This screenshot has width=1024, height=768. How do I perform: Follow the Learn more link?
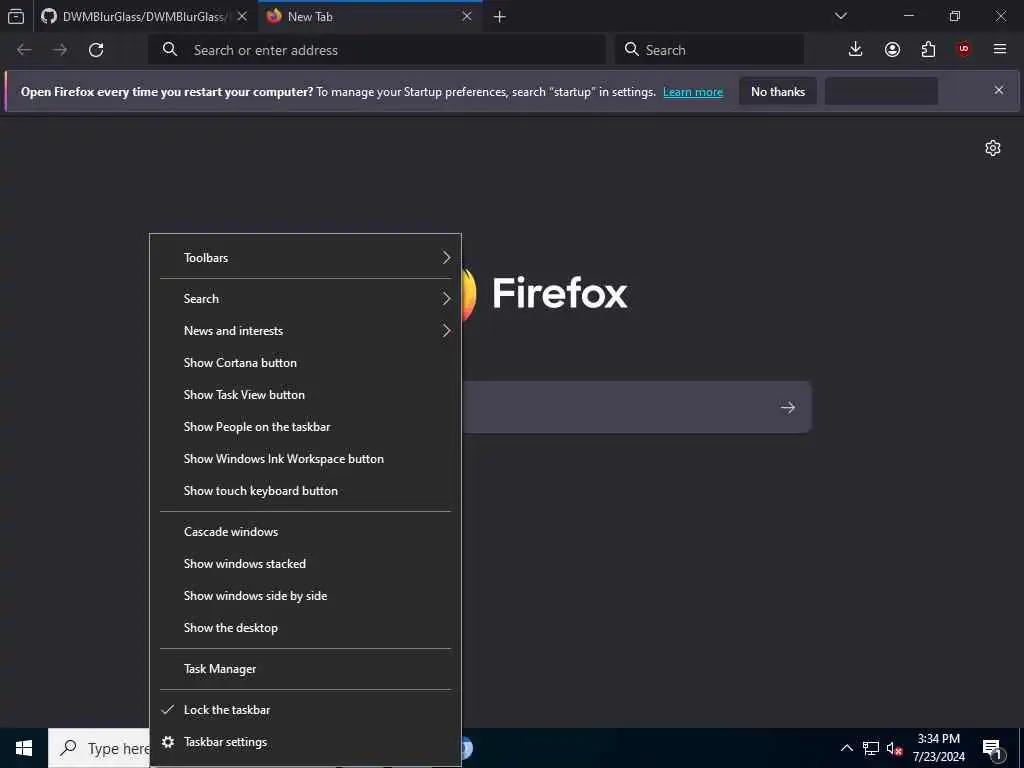point(693,92)
